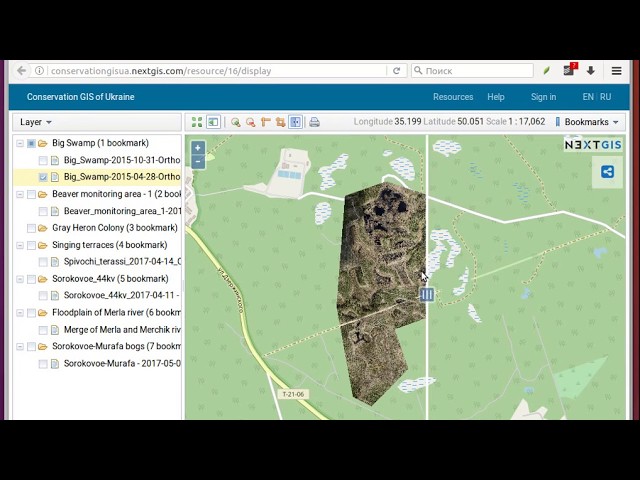This screenshot has height=480, width=640.
Task: Click the extension icon with red badge
Action: click(570, 70)
